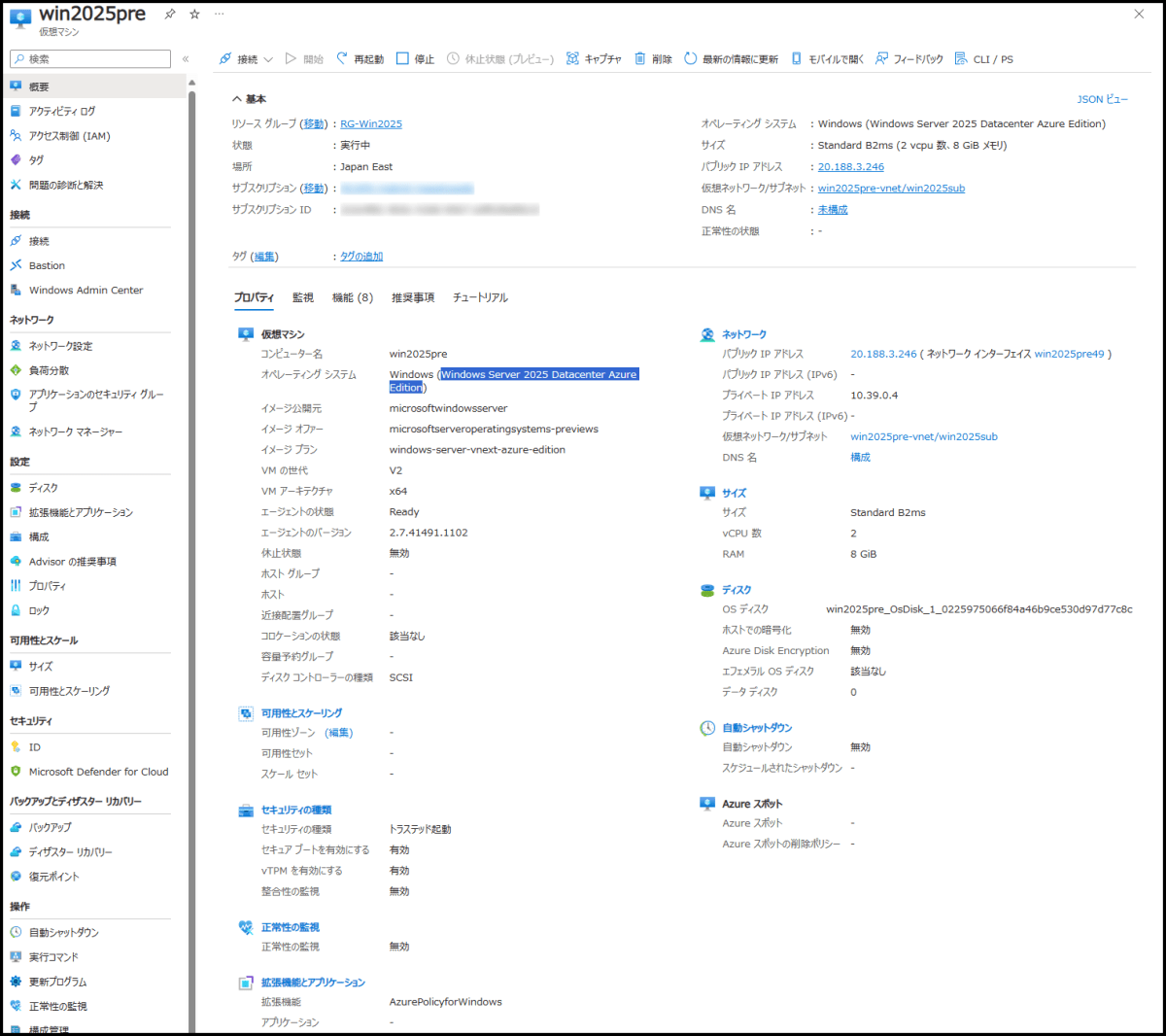The image size is (1166, 1036).
Task: Open ネットワーク section heading in properties
Action: point(744,334)
